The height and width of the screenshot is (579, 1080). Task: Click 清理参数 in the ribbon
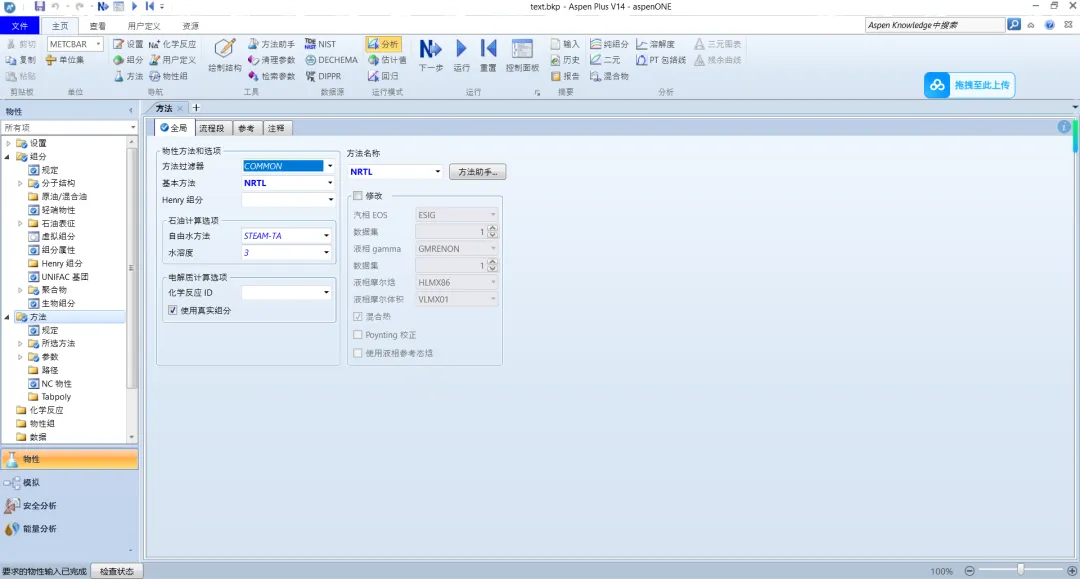click(271, 60)
